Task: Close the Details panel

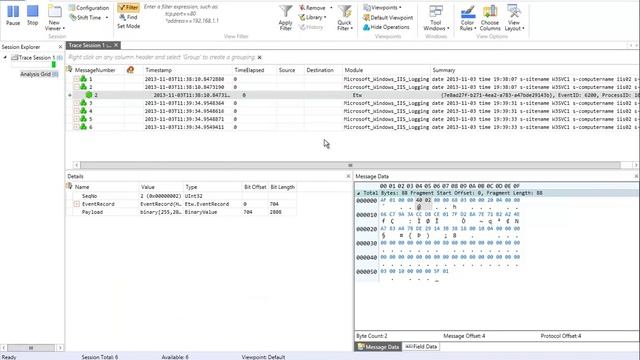Action: (x=348, y=176)
